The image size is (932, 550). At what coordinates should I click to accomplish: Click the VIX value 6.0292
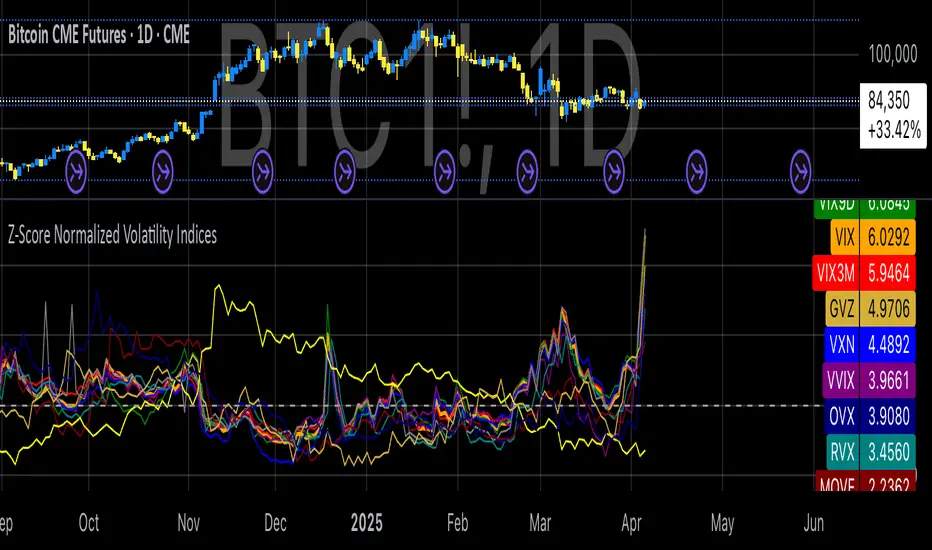click(888, 237)
